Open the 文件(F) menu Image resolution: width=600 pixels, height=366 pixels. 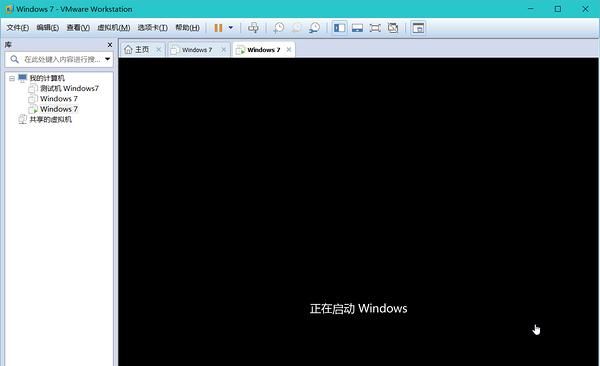[x=18, y=28]
